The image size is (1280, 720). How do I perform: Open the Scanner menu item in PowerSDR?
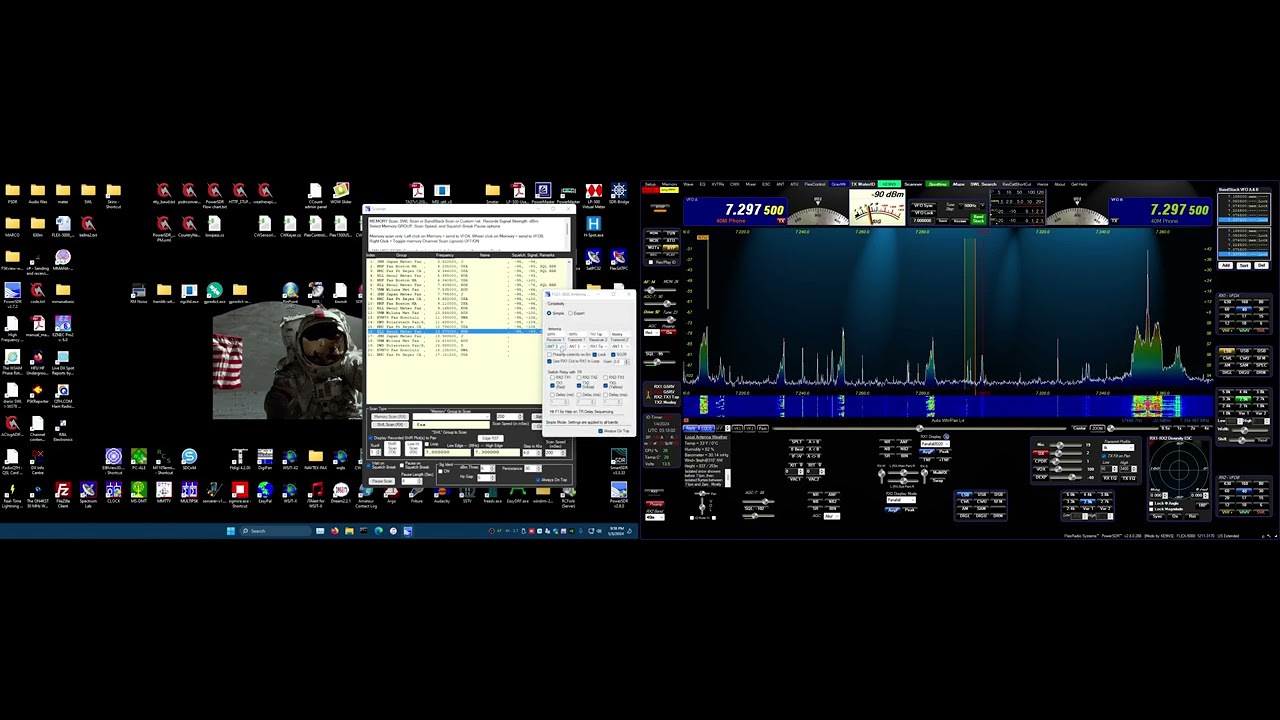(913, 184)
